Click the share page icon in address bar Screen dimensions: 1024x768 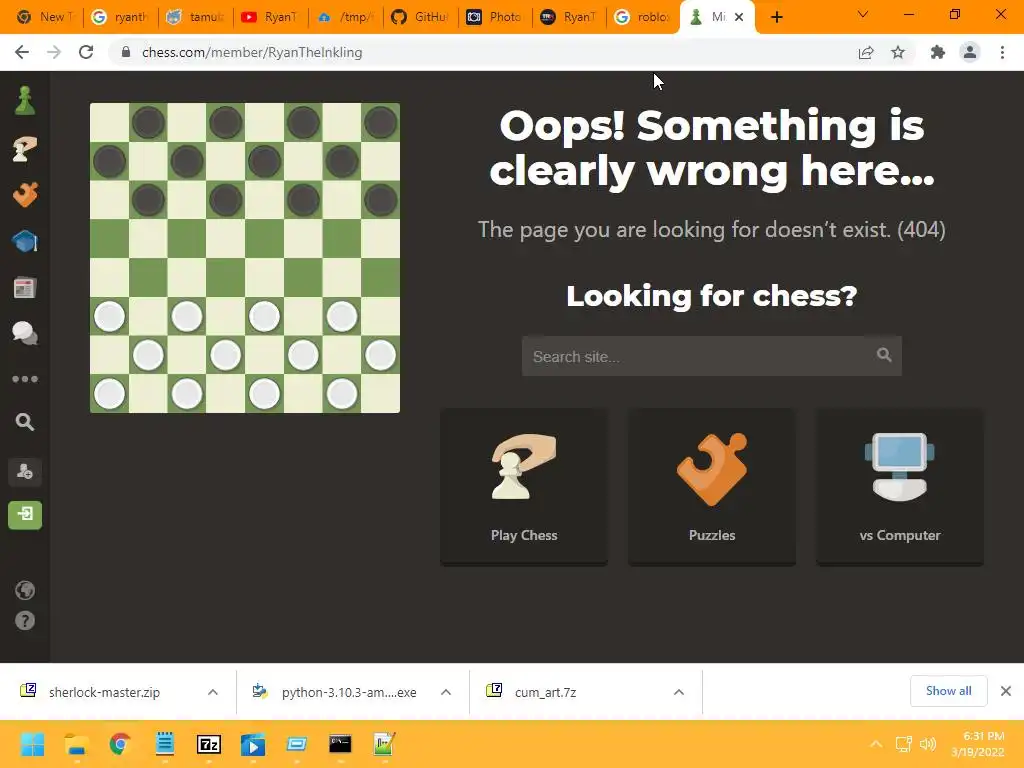pyautogui.click(x=866, y=52)
